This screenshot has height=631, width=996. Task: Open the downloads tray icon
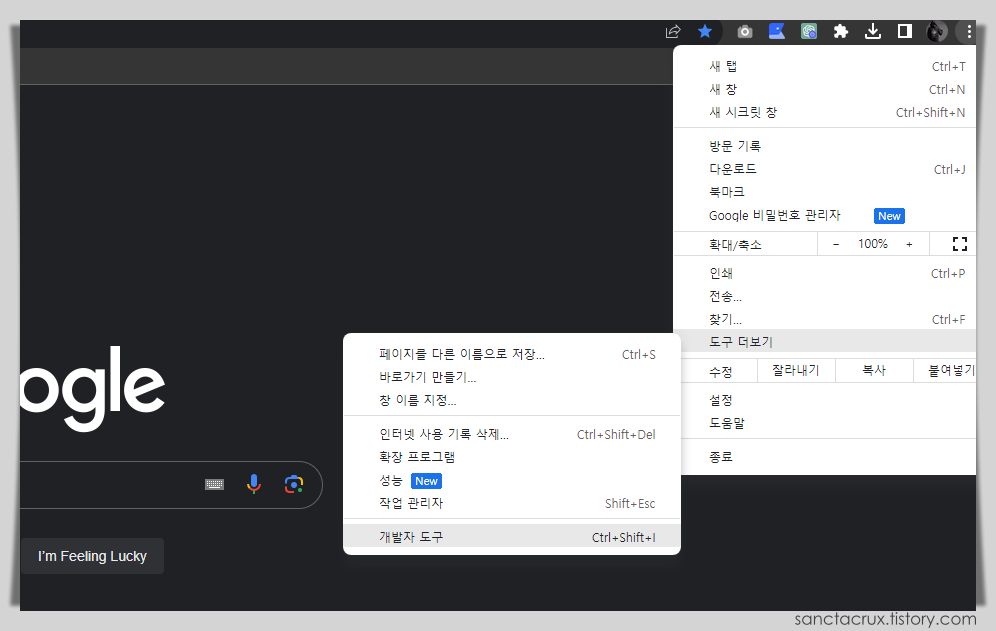coord(873,31)
